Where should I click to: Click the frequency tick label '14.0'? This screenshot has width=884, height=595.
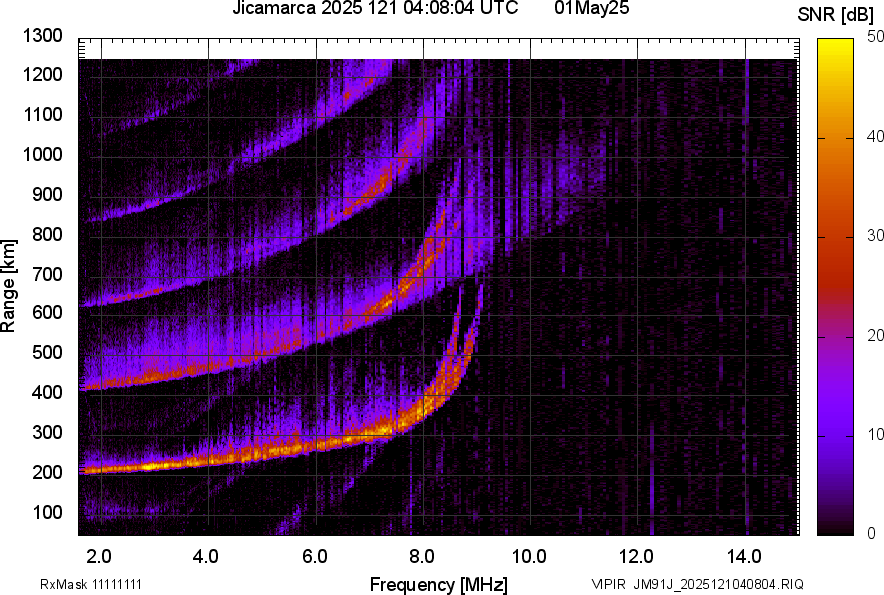(x=744, y=557)
